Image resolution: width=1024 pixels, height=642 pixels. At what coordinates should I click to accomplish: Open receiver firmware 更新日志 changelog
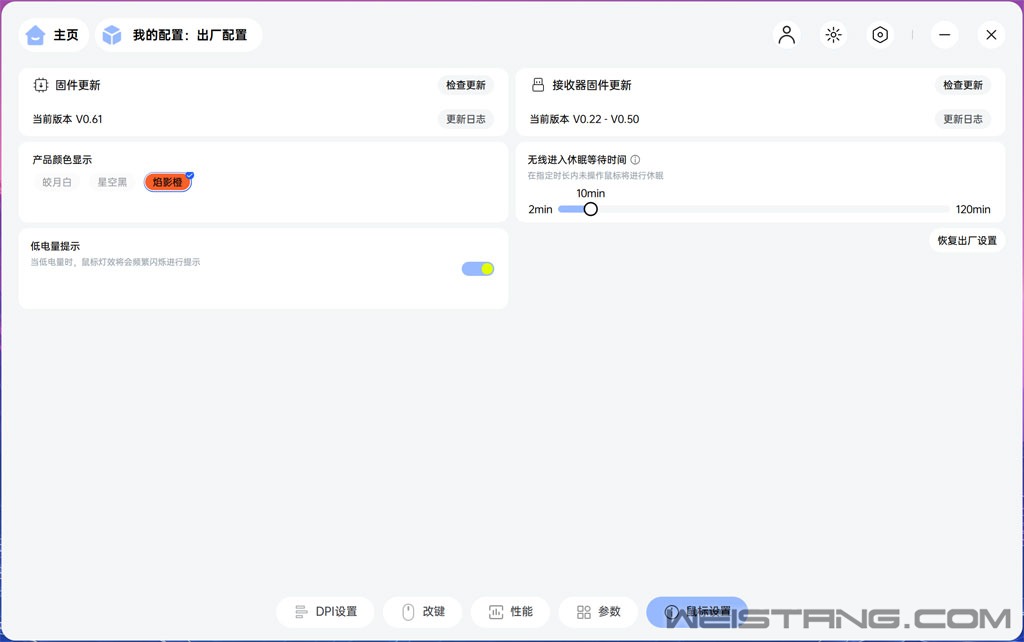click(x=963, y=119)
